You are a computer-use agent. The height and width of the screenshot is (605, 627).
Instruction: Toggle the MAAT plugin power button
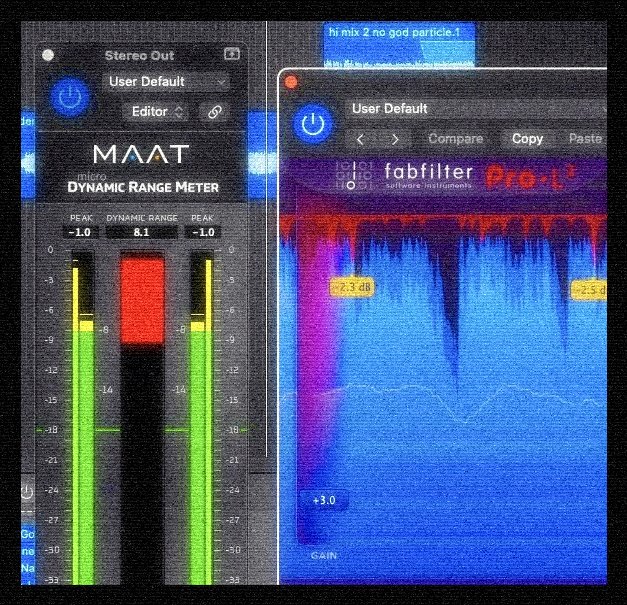70,96
